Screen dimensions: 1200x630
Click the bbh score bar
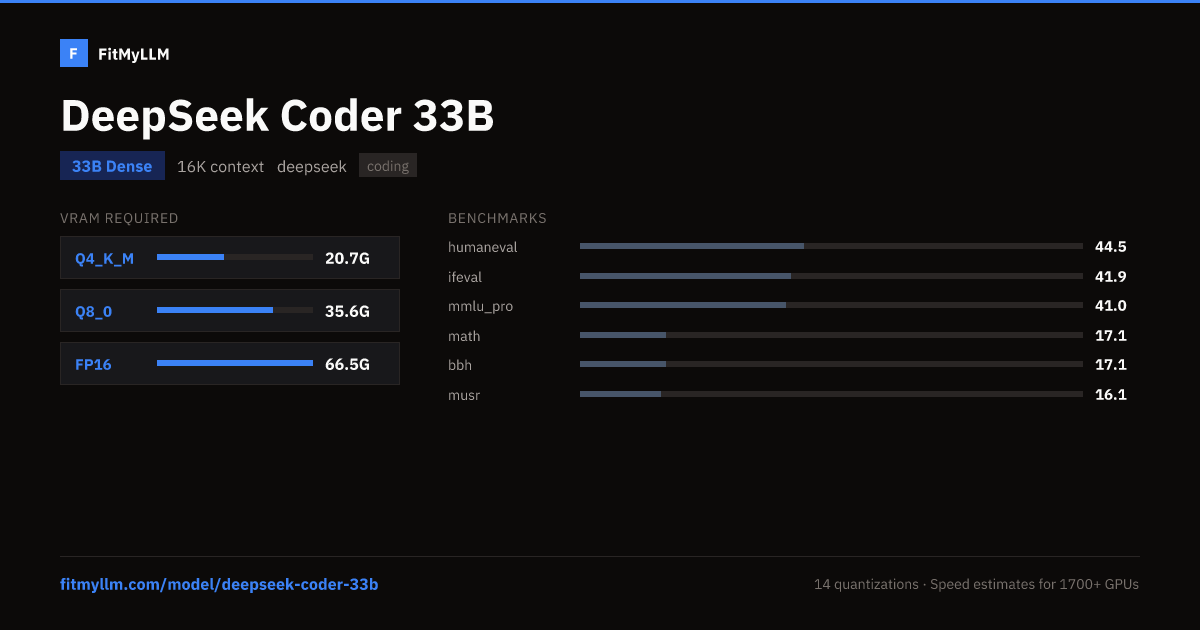pos(831,364)
